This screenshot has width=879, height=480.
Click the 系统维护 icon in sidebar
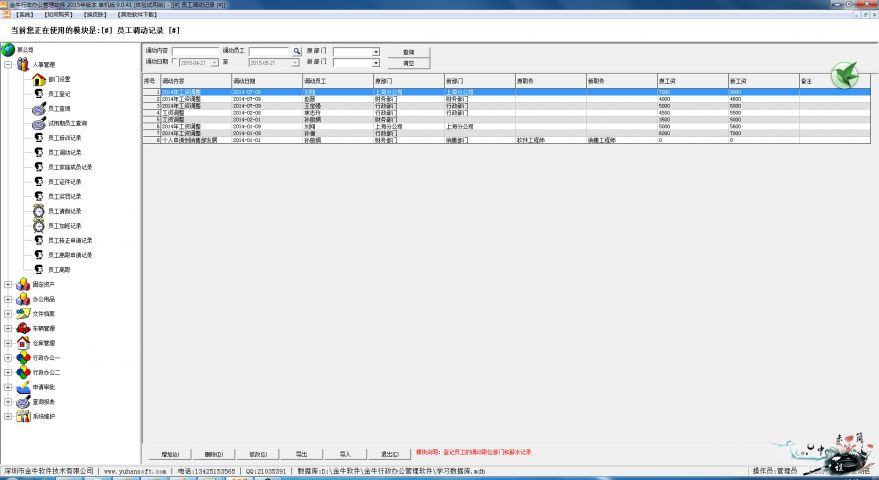(x=23, y=416)
